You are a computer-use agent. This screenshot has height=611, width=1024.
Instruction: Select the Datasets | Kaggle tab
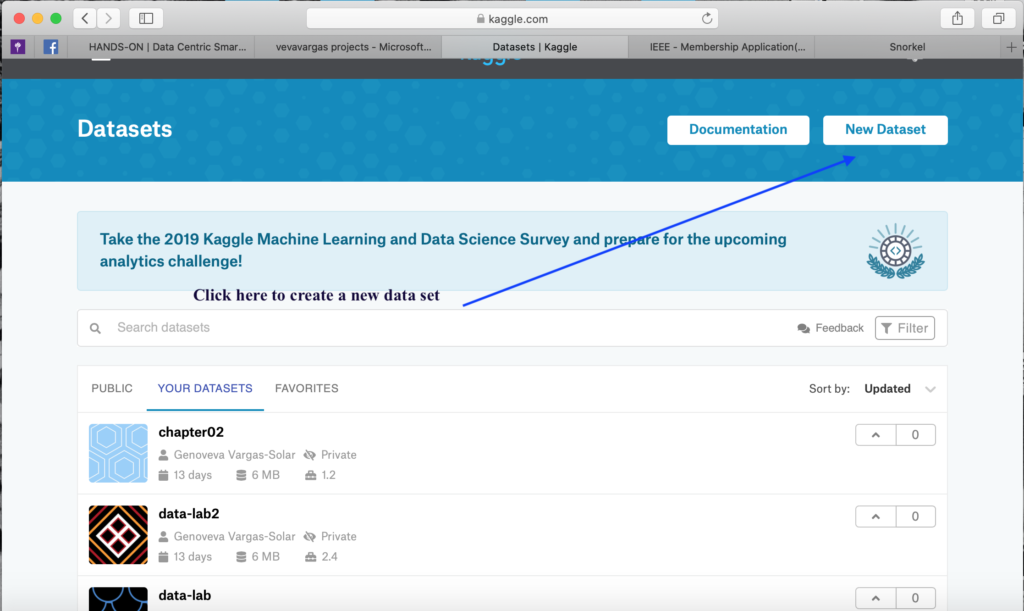(x=535, y=47)
